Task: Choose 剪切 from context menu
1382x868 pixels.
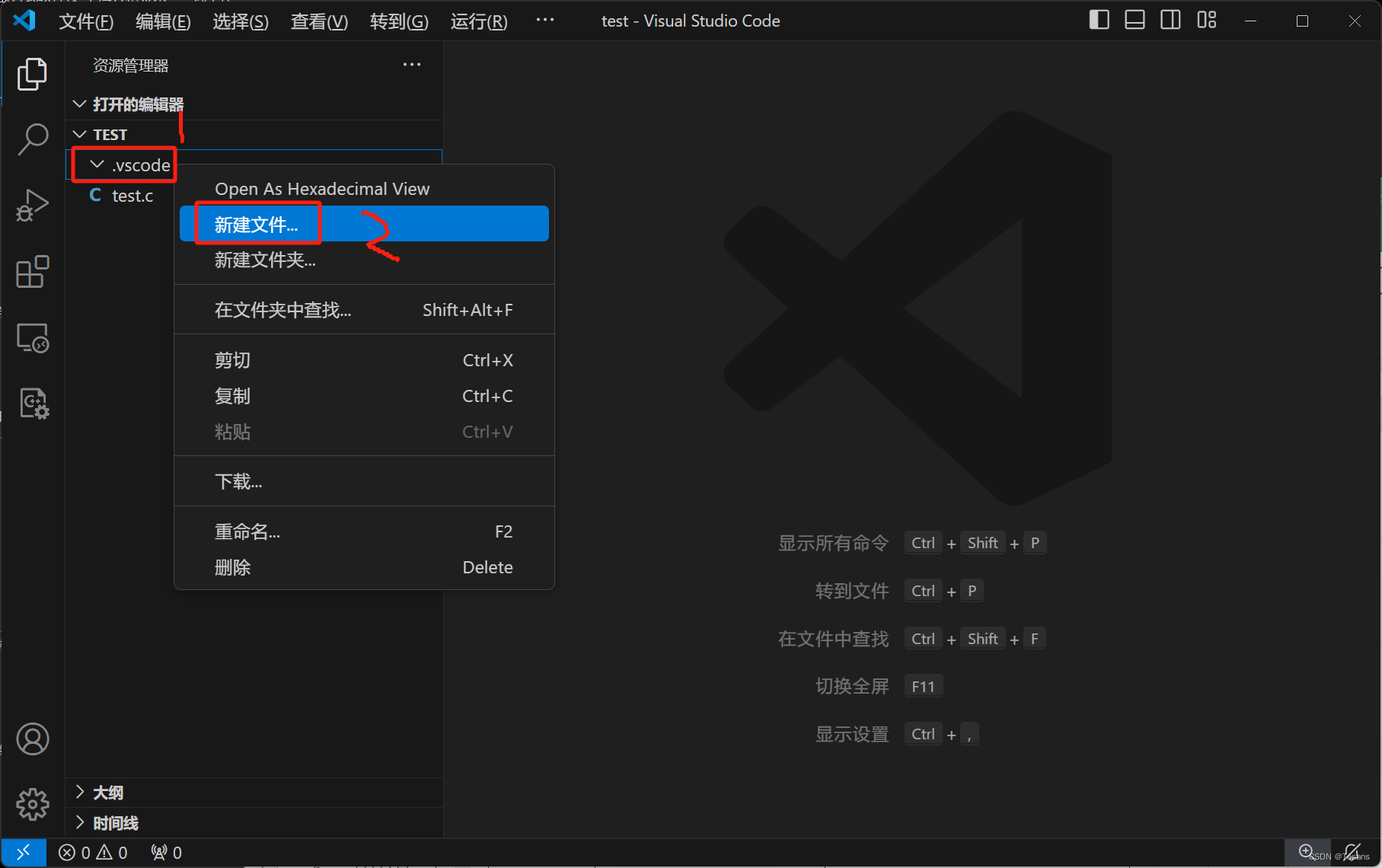Action: (x=364, y=360)
